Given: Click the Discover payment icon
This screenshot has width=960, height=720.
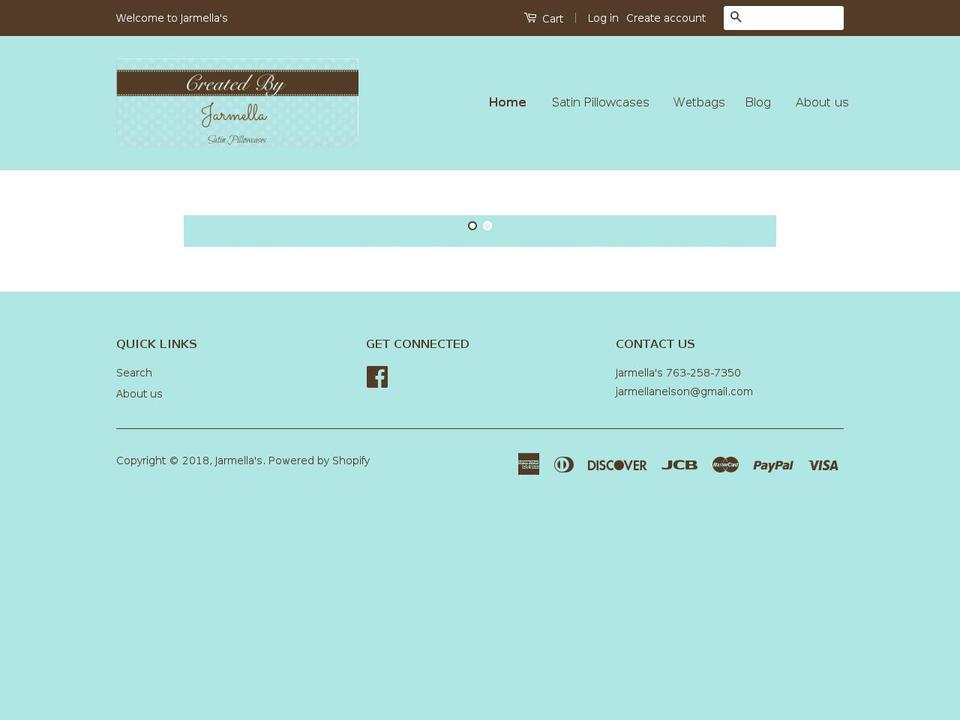Looking at the screenshot, I should tap(617, 465).
